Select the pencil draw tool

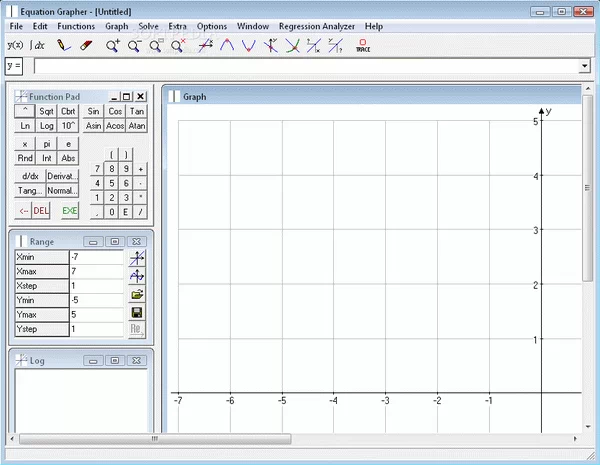64,45
